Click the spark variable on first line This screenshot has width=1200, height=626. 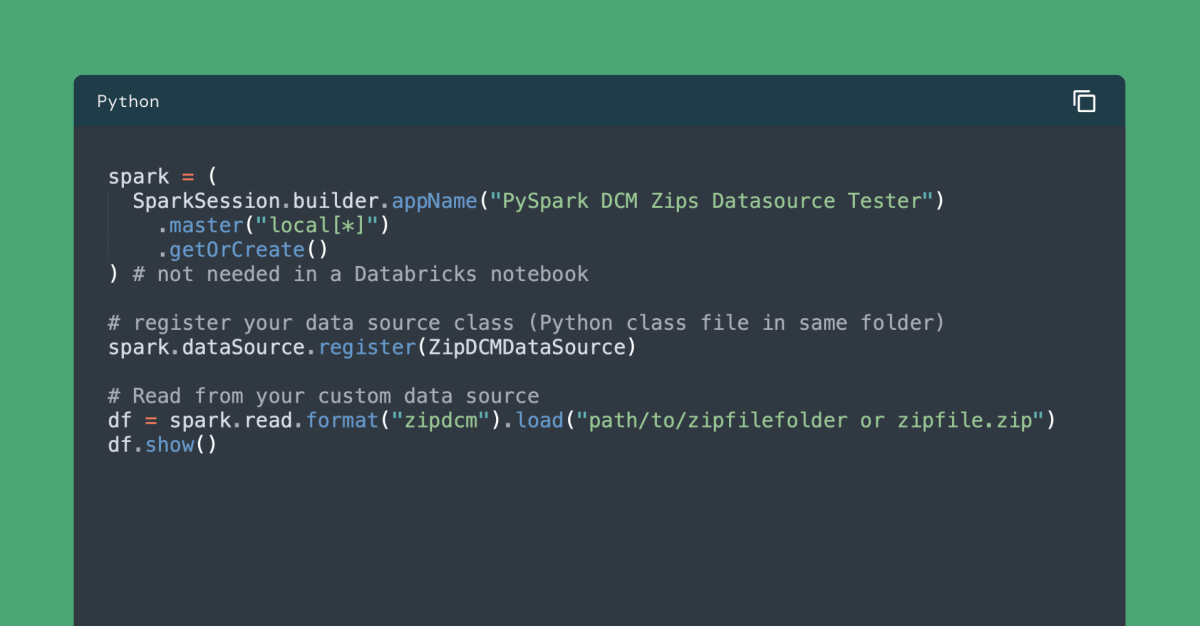point(139,177)
